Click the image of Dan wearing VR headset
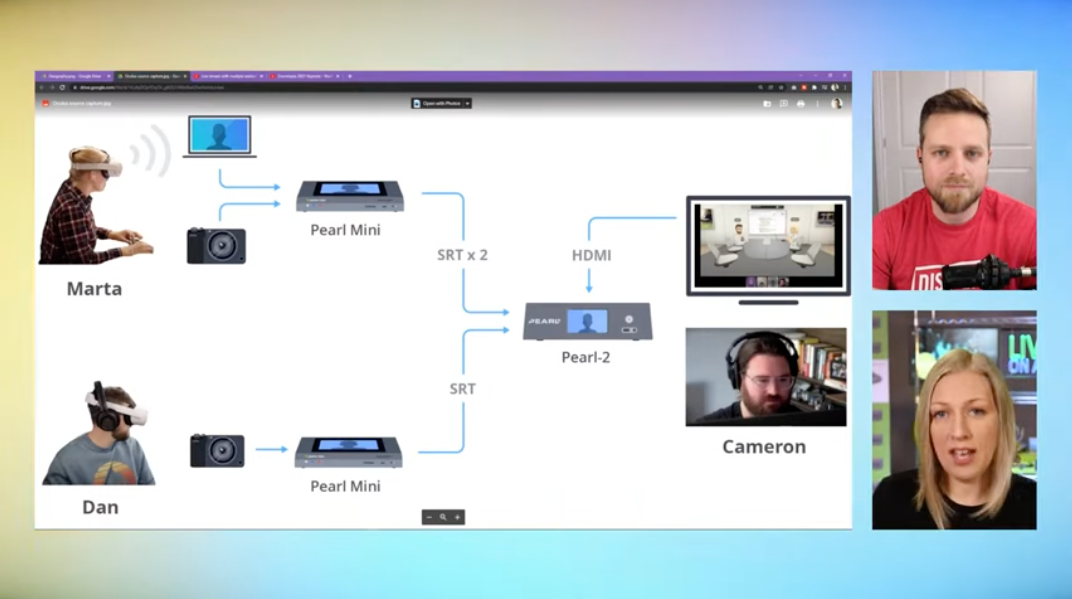The width and height of the screenshot is (1072, 599). click(x=99, y=434)
